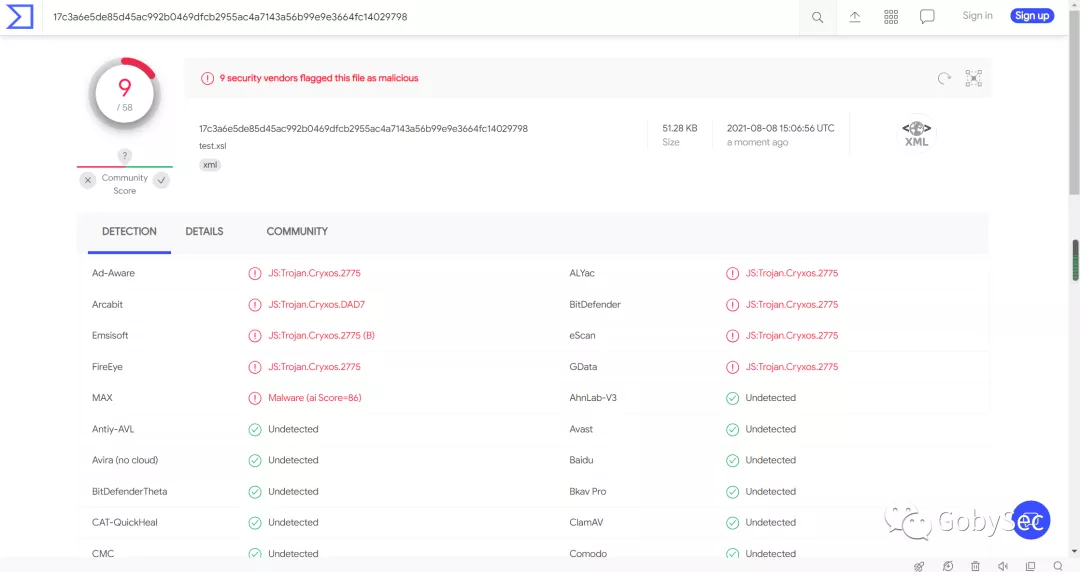Click the VirusTotal sigma logo
1080x572 pixels.
tap(20, 17)
